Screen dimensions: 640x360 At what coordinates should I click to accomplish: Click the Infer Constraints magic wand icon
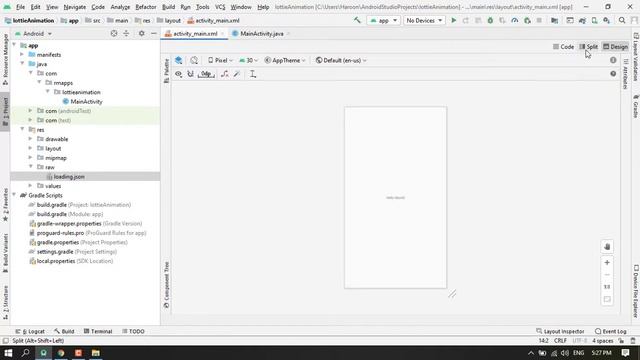(x=237, y=74)
